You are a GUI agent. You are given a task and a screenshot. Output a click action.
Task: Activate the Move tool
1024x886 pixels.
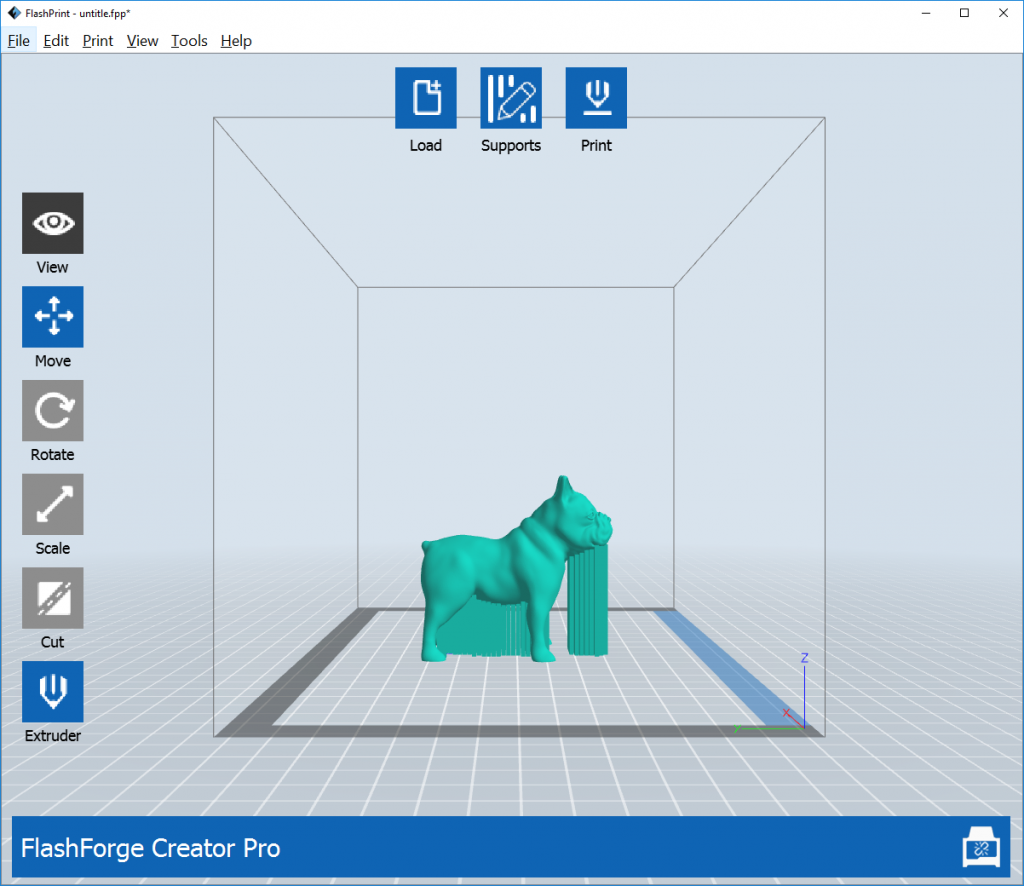53,317
